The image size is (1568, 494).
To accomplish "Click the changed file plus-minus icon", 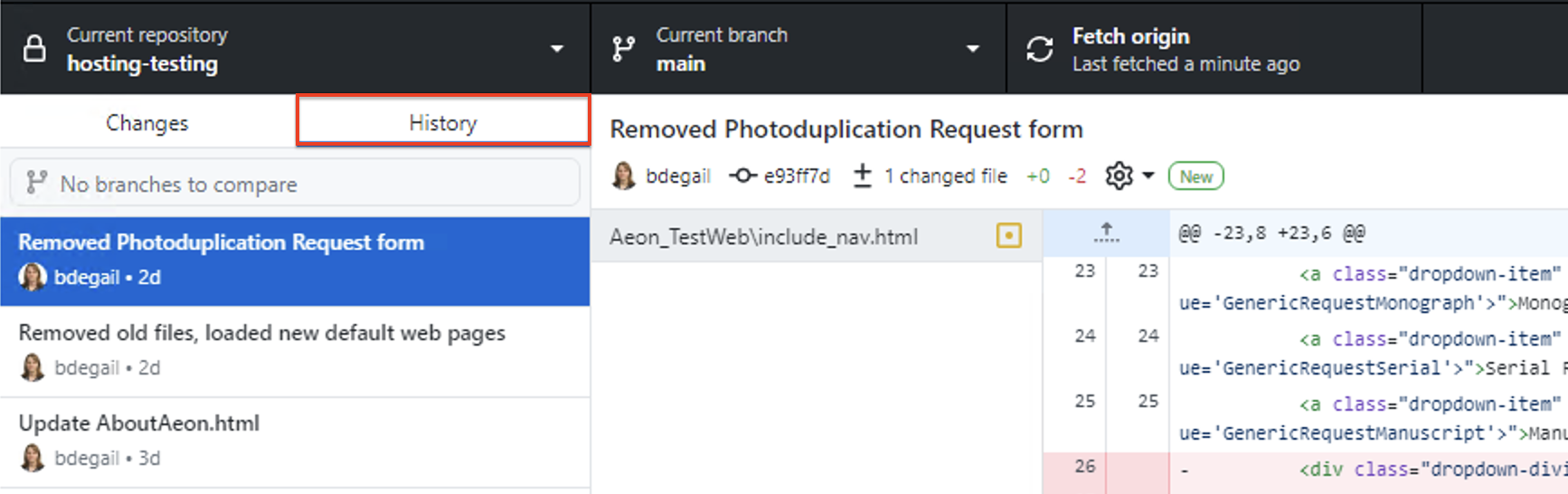I will pos(863,176).
